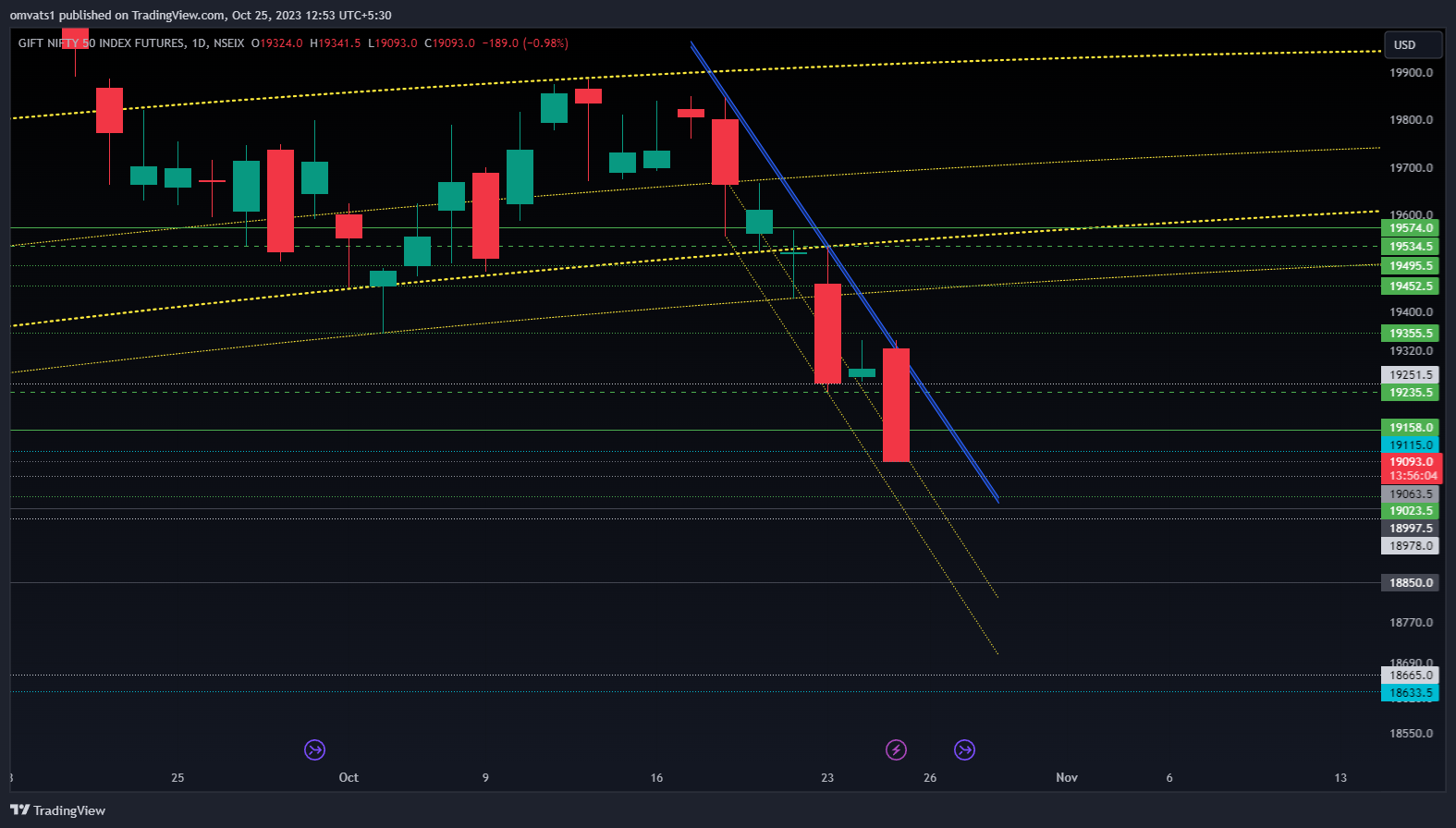Click the 18850.0 price label
This screenshot has width=1456, height=828.
(x=1411, y=583)
